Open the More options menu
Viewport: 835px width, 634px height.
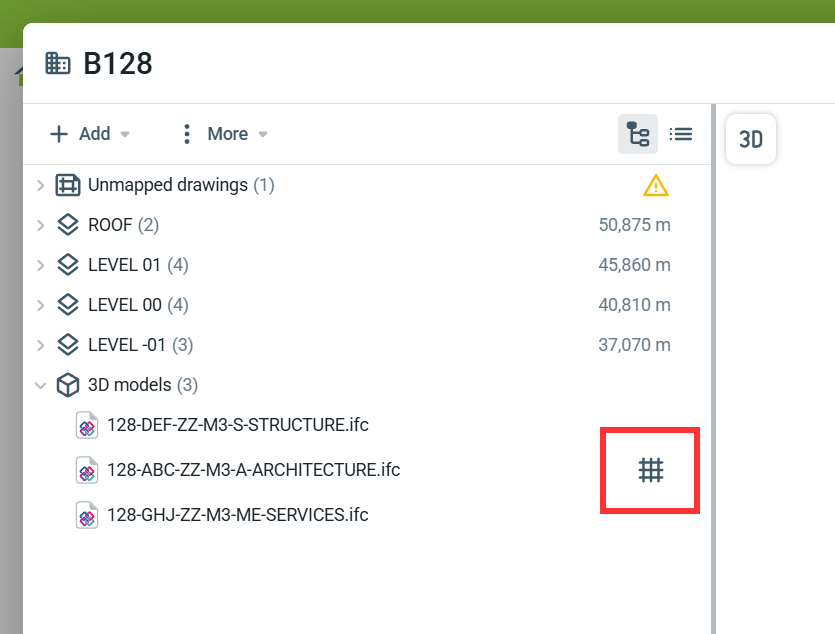click(x=223, y=134)
